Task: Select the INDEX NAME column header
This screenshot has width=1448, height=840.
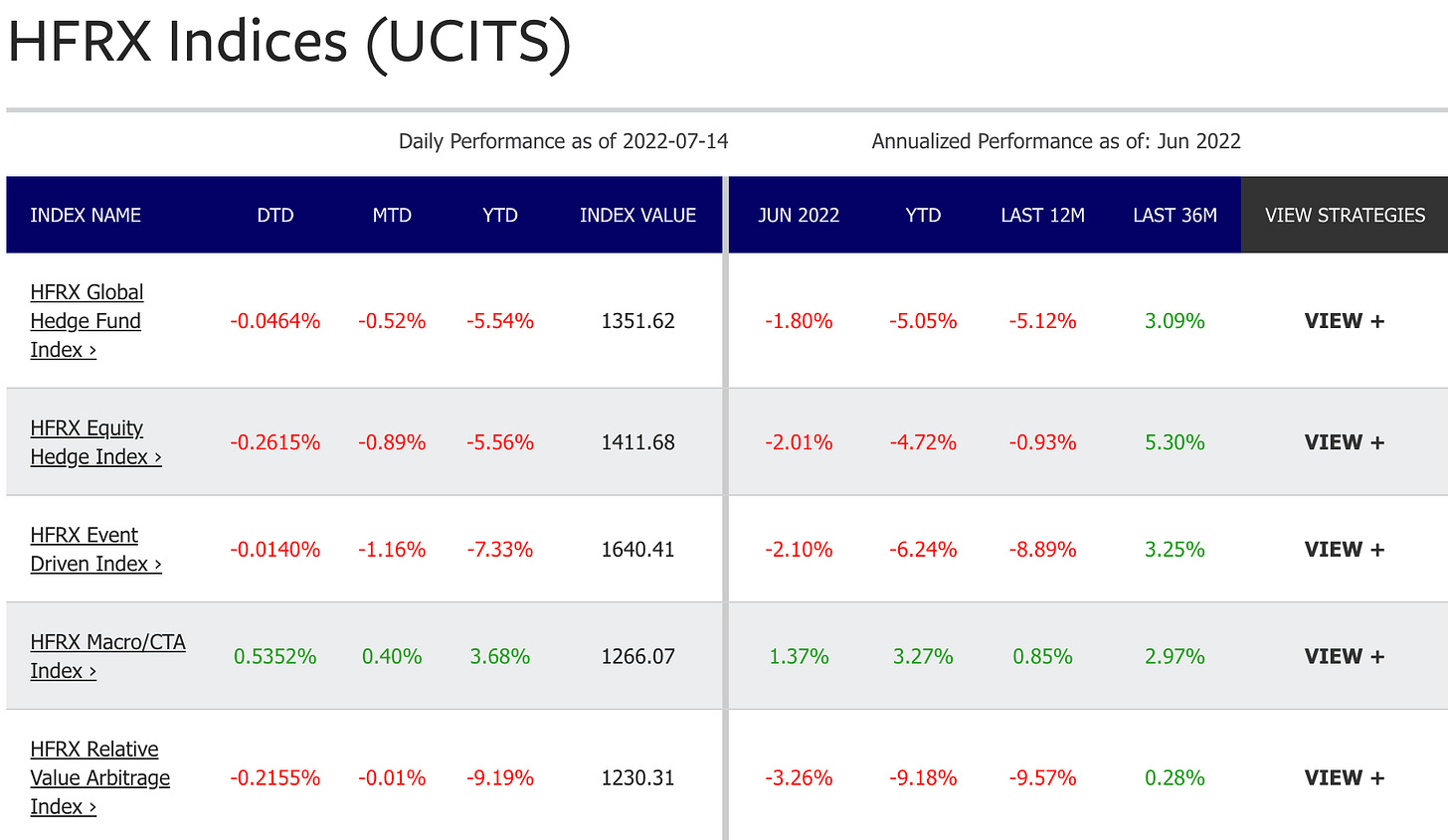Action: point(86,215)
